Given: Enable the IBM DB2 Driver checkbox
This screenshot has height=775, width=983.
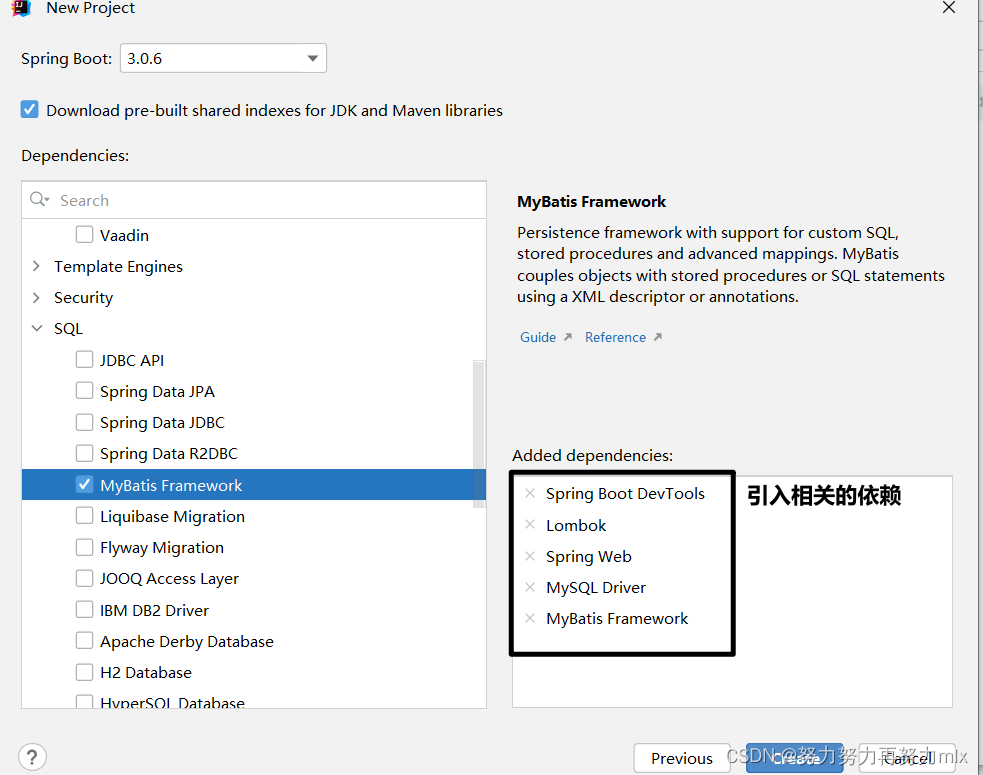Looking at the screenshot, I should [x=84, y=609].
